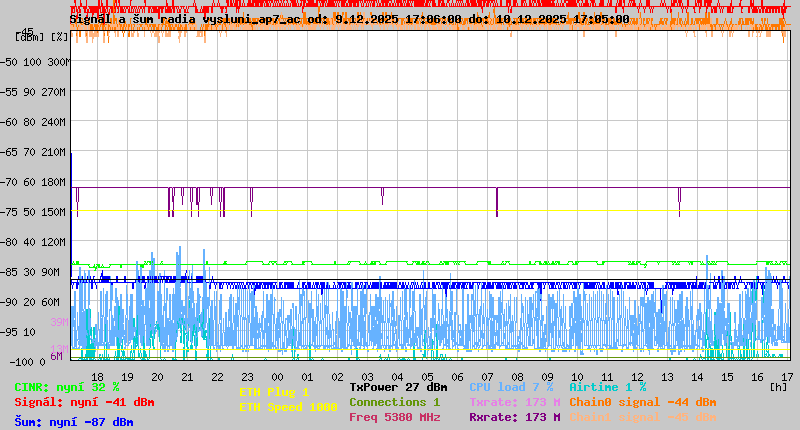Select the ETH Plug legend label
Screen dimensions: 800x430
click(274, 392)
